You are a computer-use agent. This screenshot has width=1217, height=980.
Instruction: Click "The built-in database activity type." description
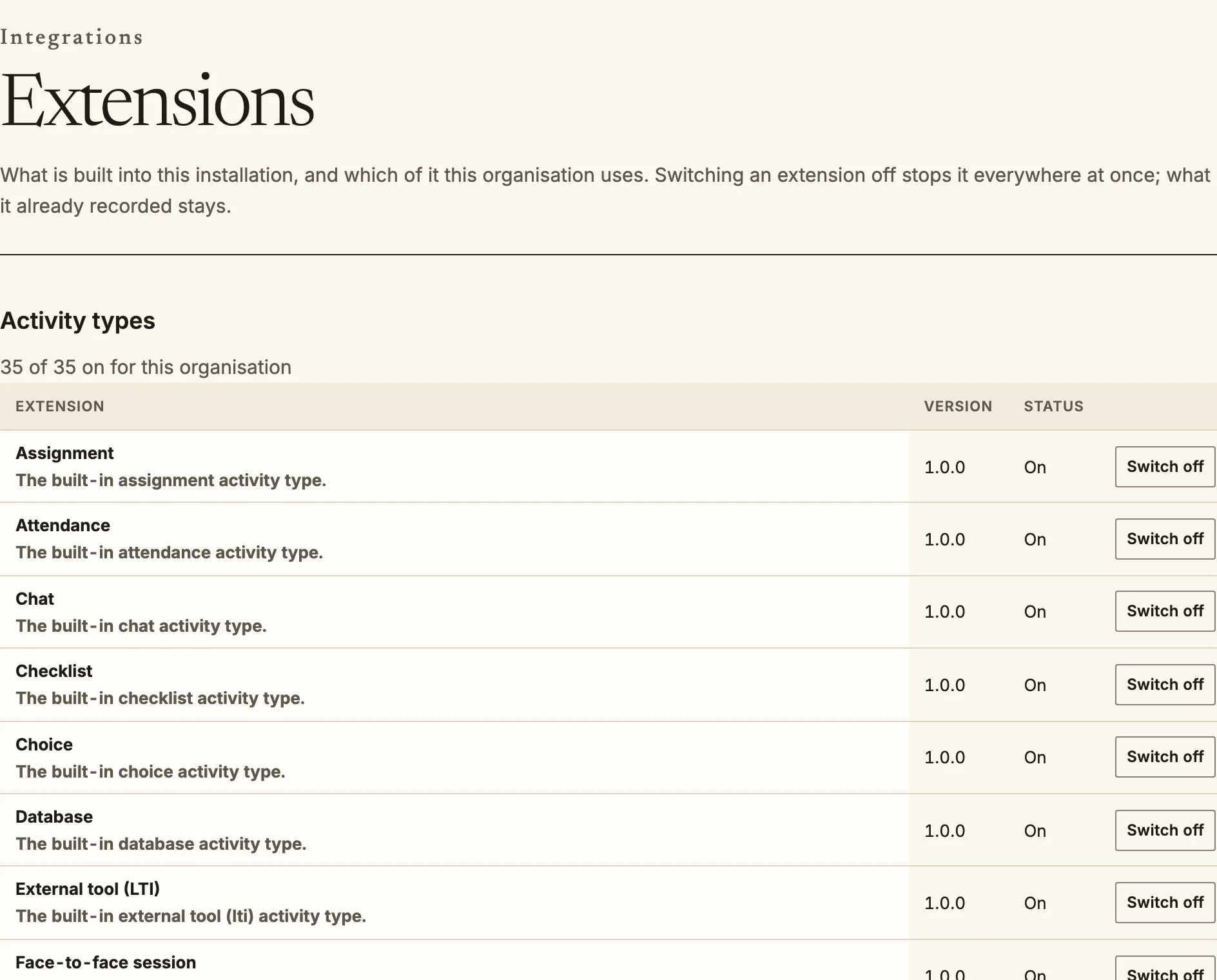tap(161, 844)
